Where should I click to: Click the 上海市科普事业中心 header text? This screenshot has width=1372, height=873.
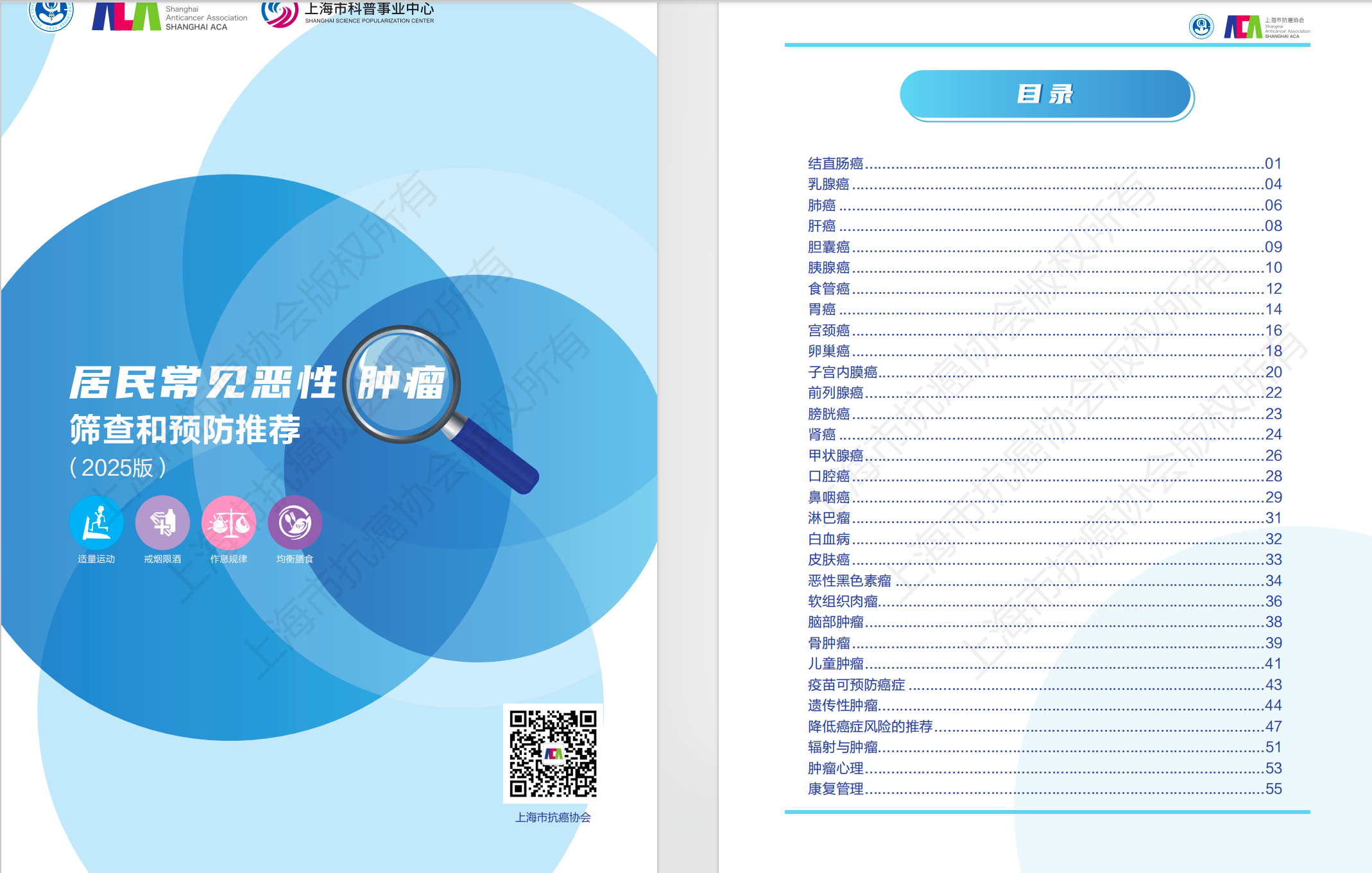[370, 8]
